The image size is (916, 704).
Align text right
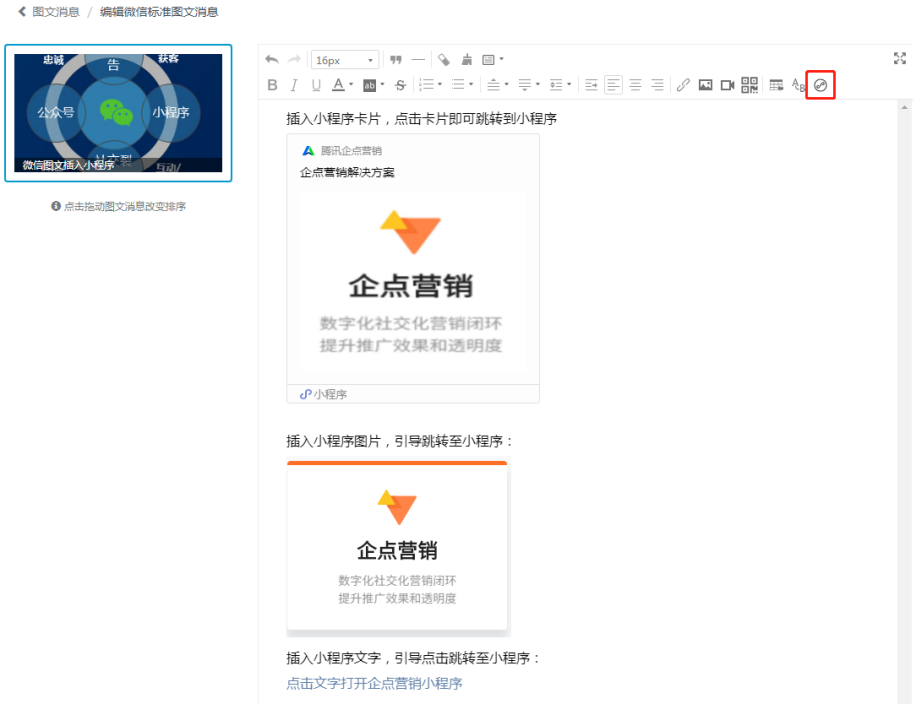coord(657,85)
